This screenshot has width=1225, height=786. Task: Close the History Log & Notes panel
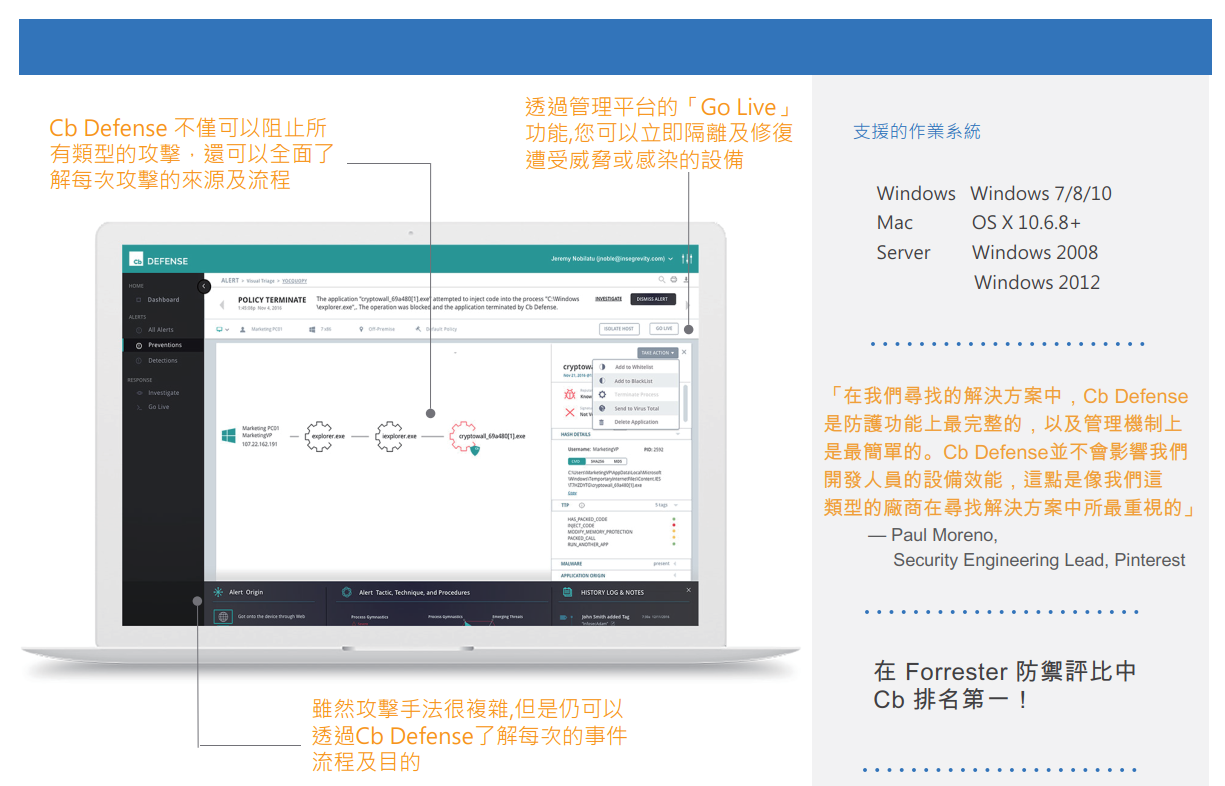689,590
